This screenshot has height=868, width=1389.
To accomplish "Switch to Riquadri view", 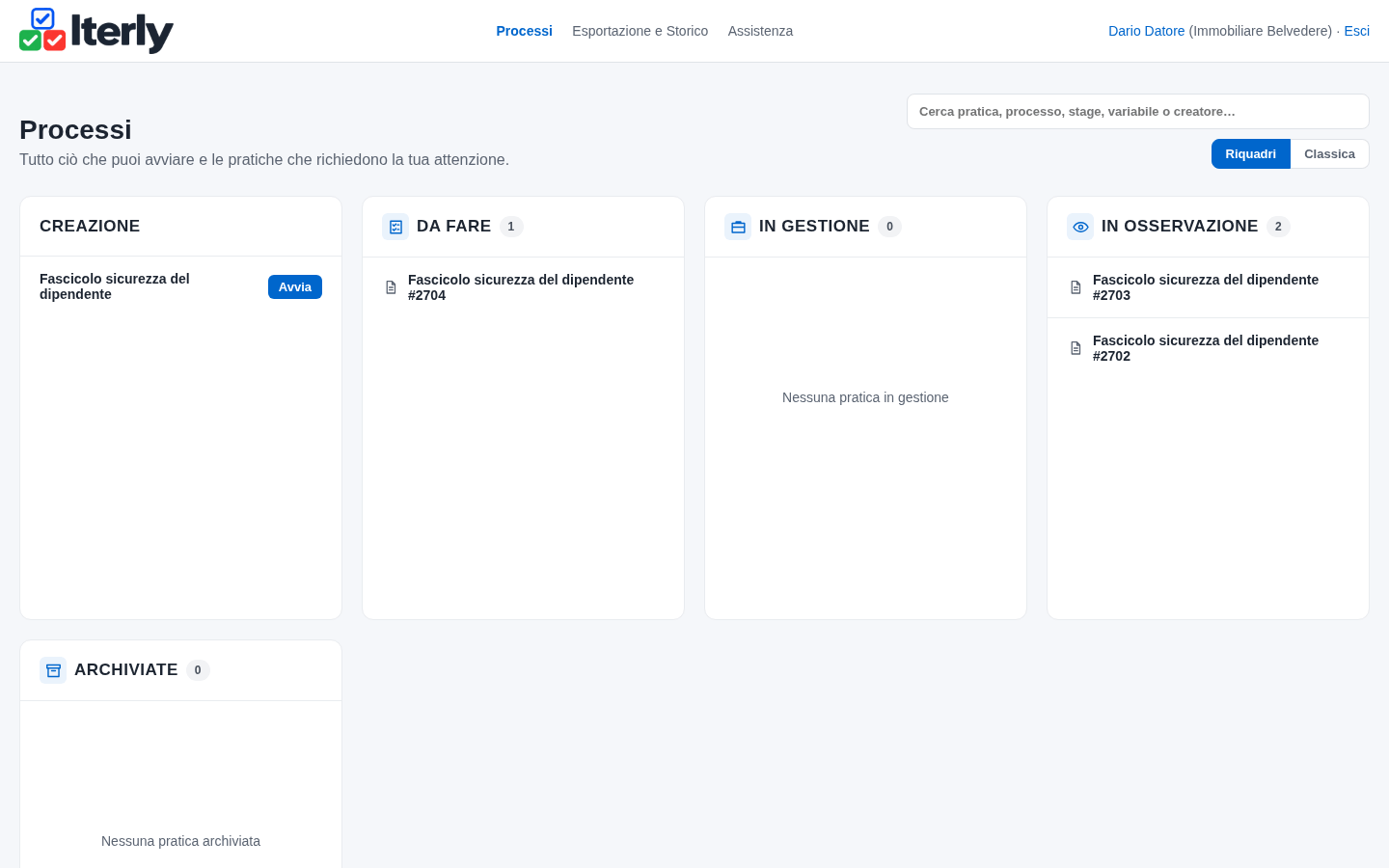I will (1250, 154).
